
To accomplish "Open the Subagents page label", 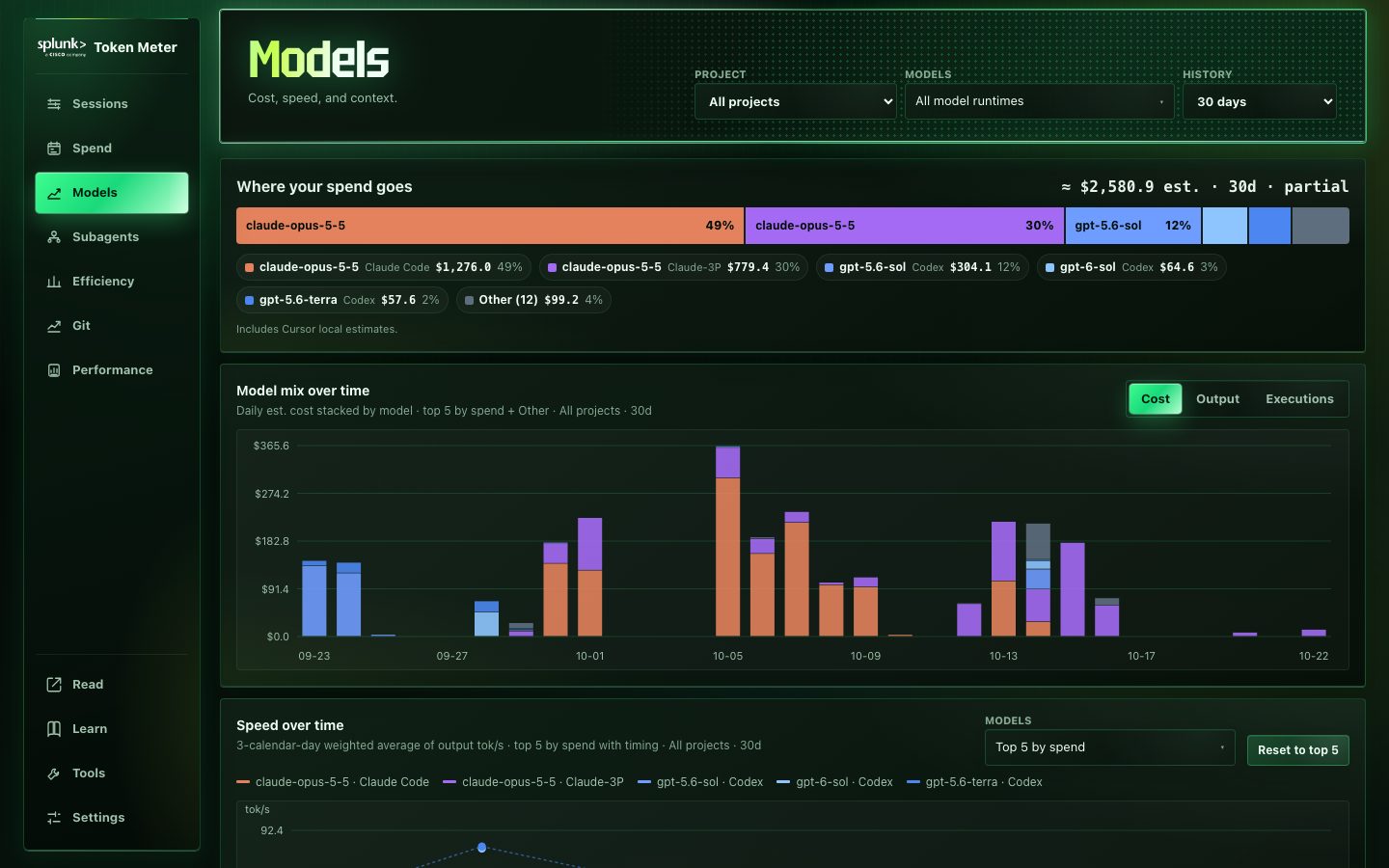I will 105,237.
